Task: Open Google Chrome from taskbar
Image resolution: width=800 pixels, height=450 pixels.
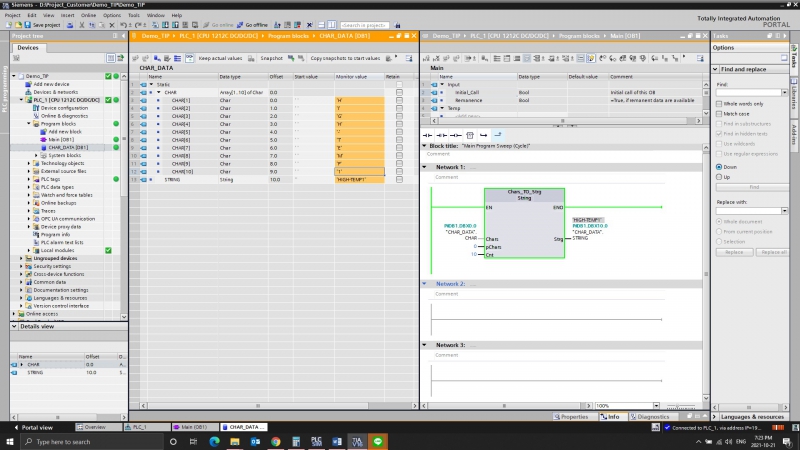Action: tap(276, 441)
